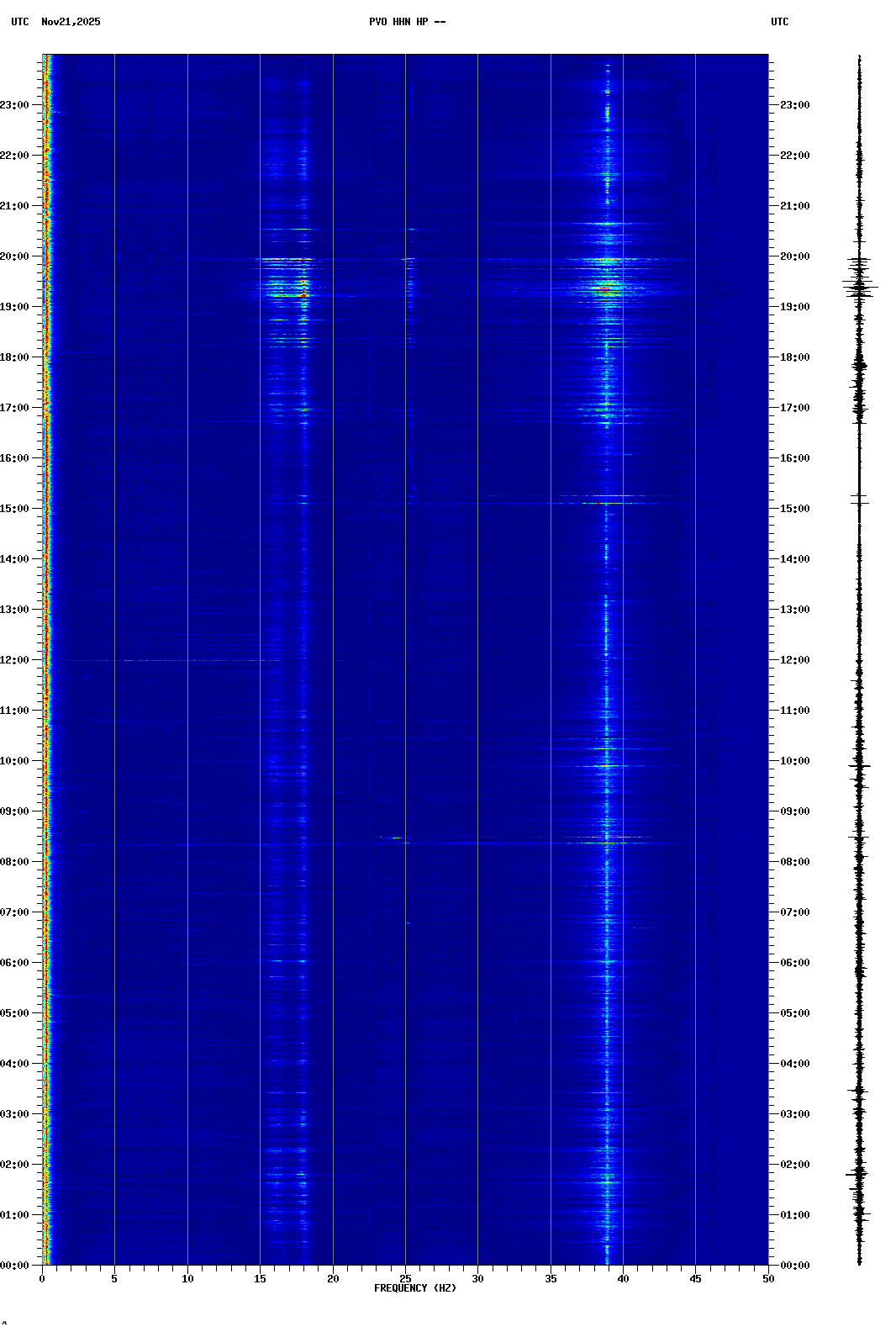Select the 20:00 marker on right axis
The height and width of the screenshot is (1332, 896).
pyautogui.click(x=794, y=256)
